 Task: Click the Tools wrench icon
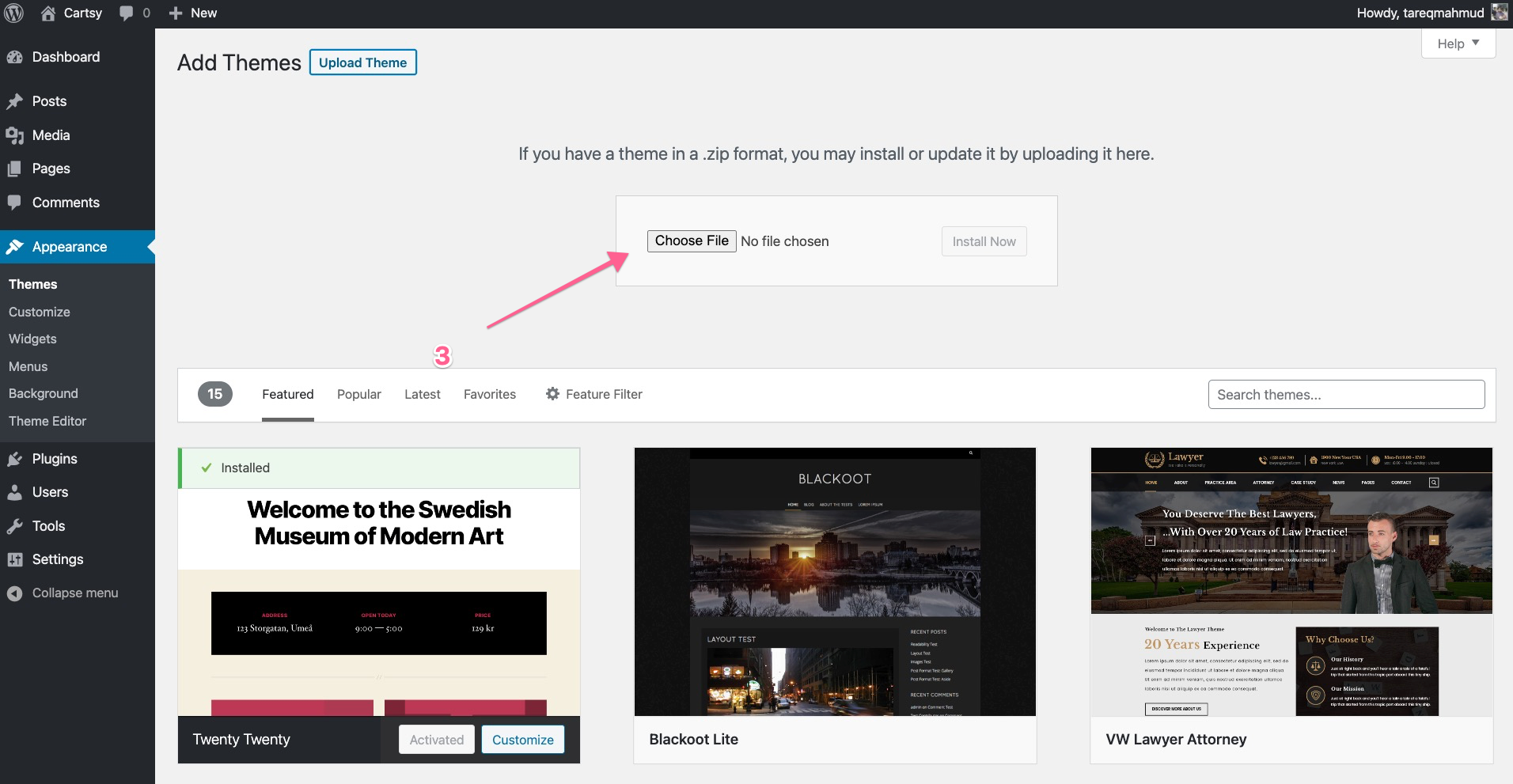click(15, 526)
